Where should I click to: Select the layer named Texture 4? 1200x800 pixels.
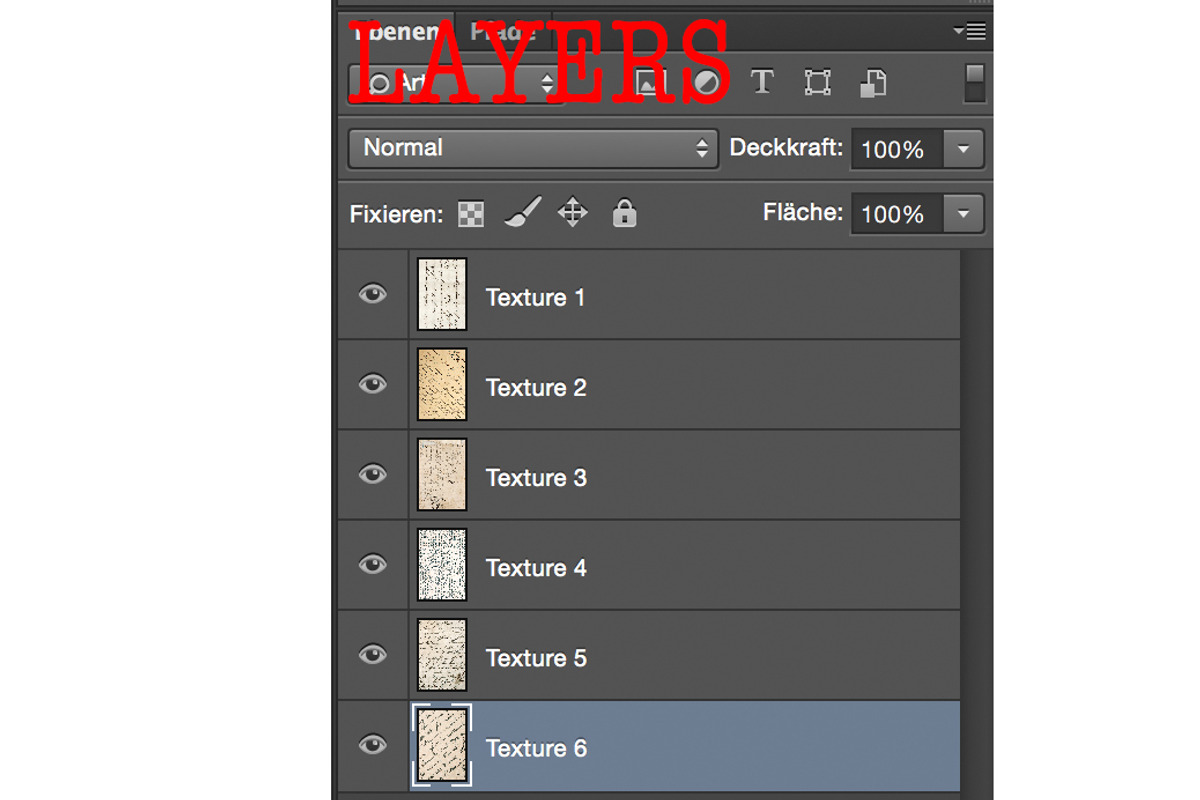tap(536, 567)
